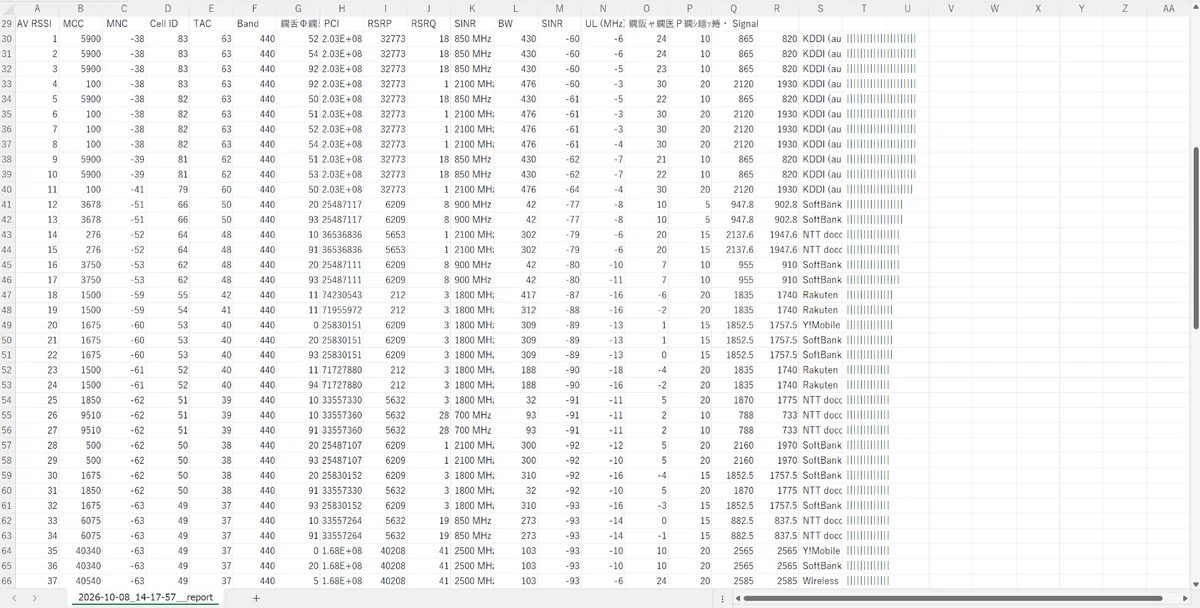The height and width of the screenshot is (608, 1200).
Task: Select the 'RSRP' header cell
Action: click(386, 23)
